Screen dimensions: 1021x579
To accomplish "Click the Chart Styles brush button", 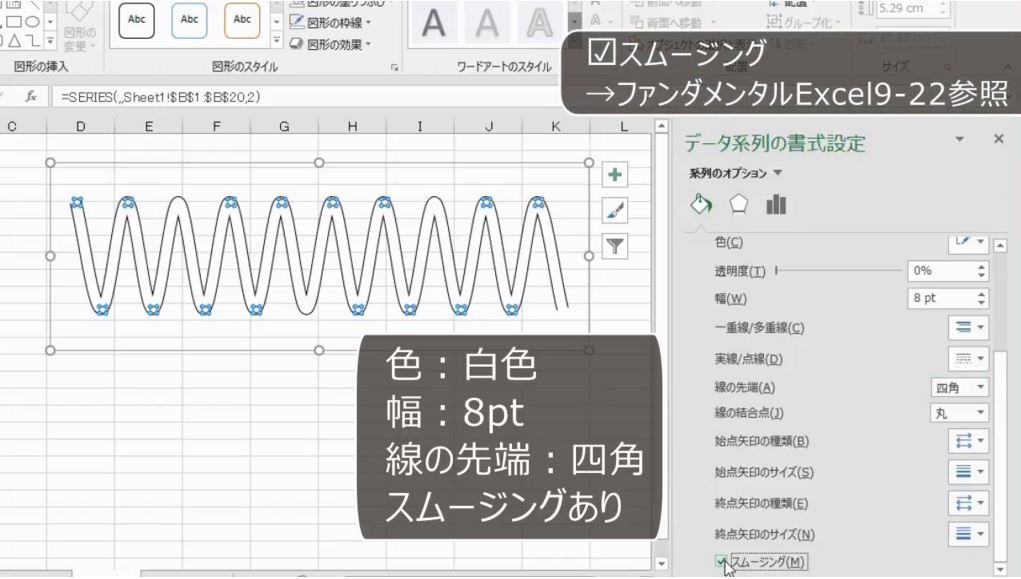I will [615, 210].
